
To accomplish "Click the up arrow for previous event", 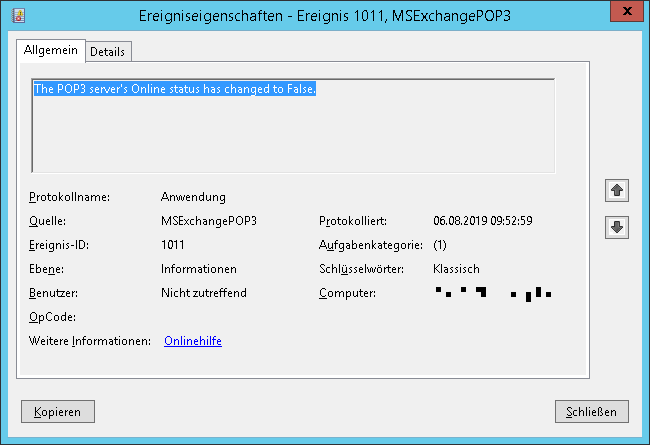I will (x=617, y=189).
